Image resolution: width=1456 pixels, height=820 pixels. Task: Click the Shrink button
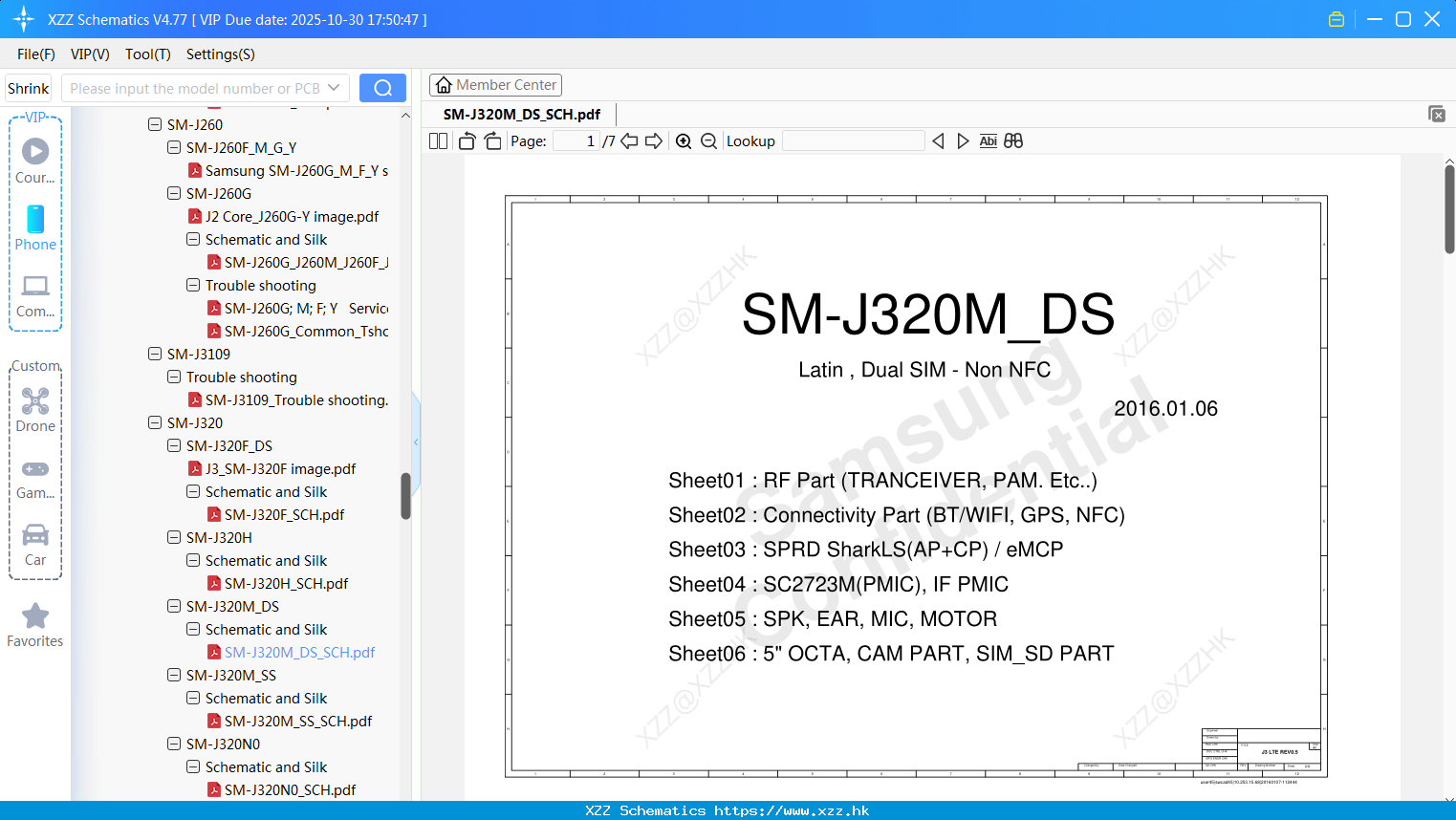[28, 88]
